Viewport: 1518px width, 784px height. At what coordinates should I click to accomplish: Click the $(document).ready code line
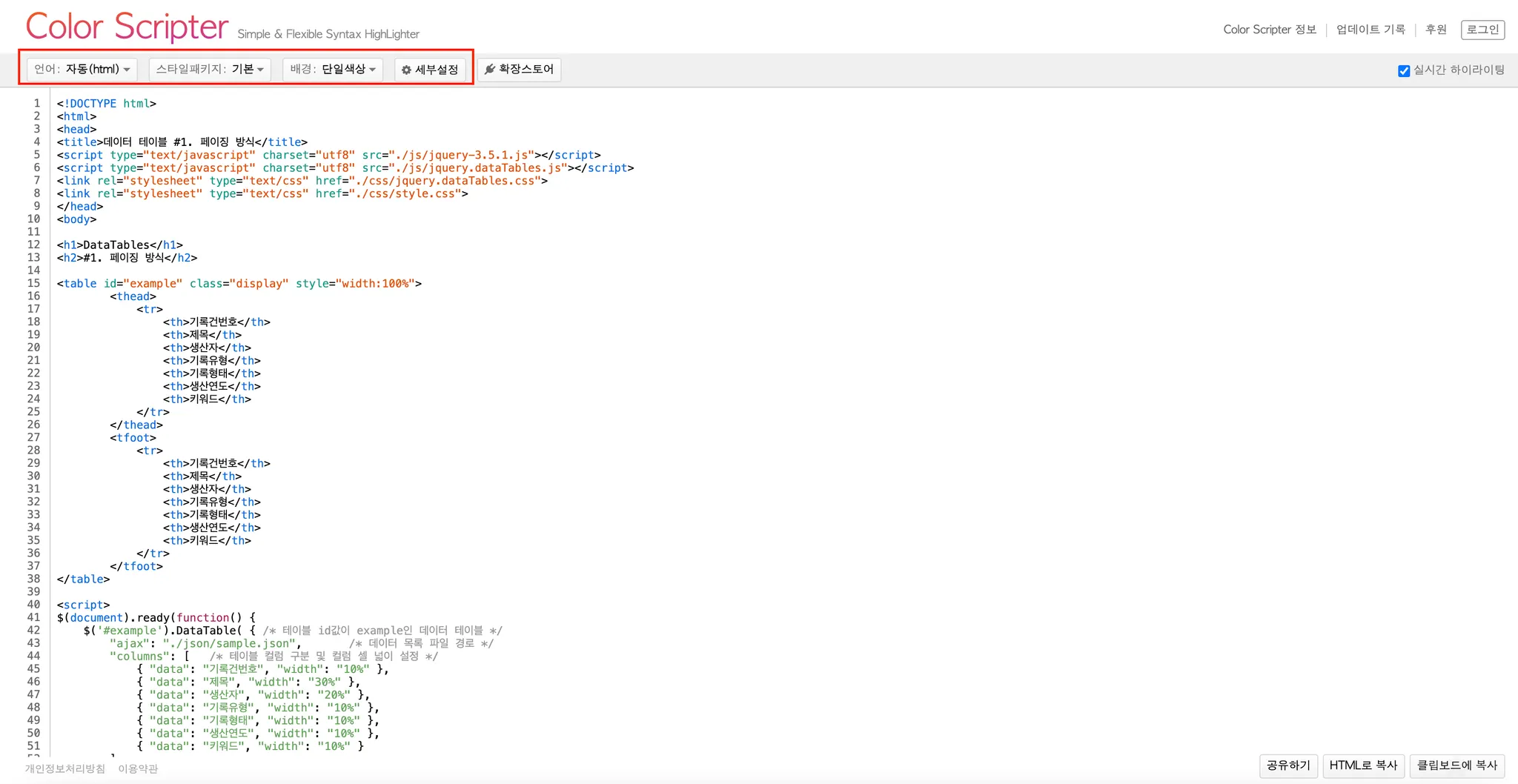tap(156, 618)
